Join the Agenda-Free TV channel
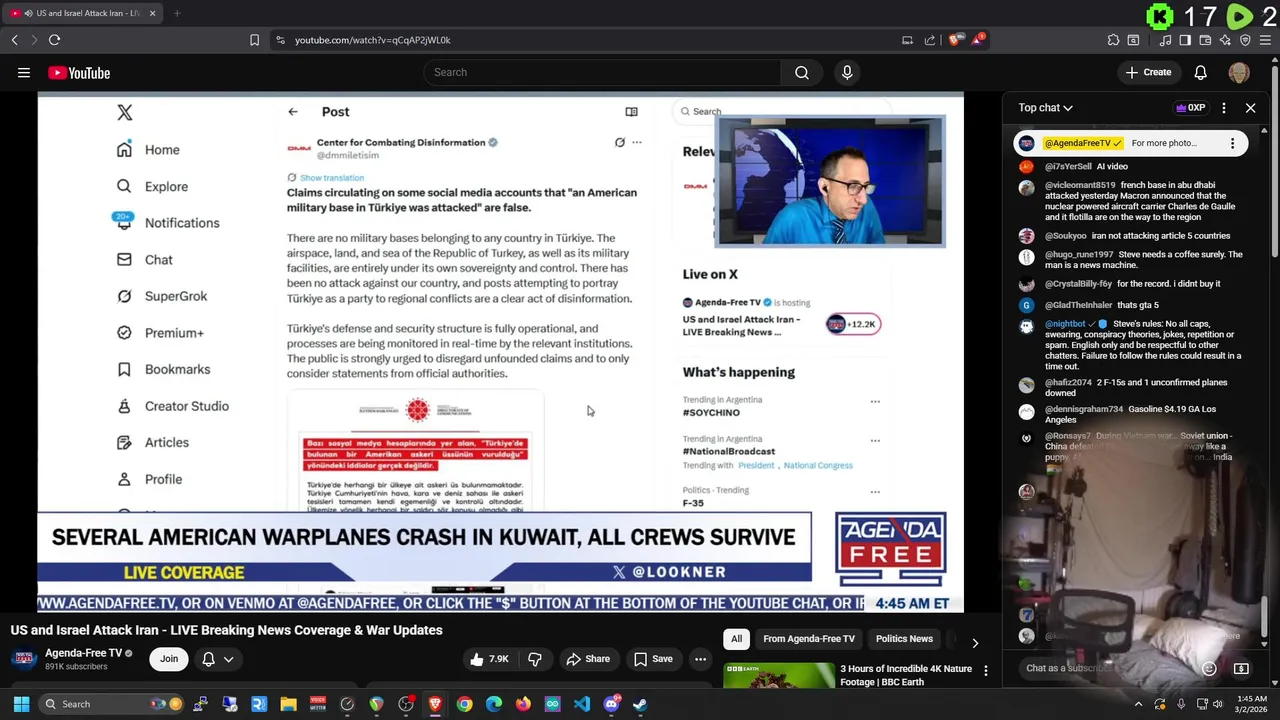The image size is (1280, 720). [169, 659]
